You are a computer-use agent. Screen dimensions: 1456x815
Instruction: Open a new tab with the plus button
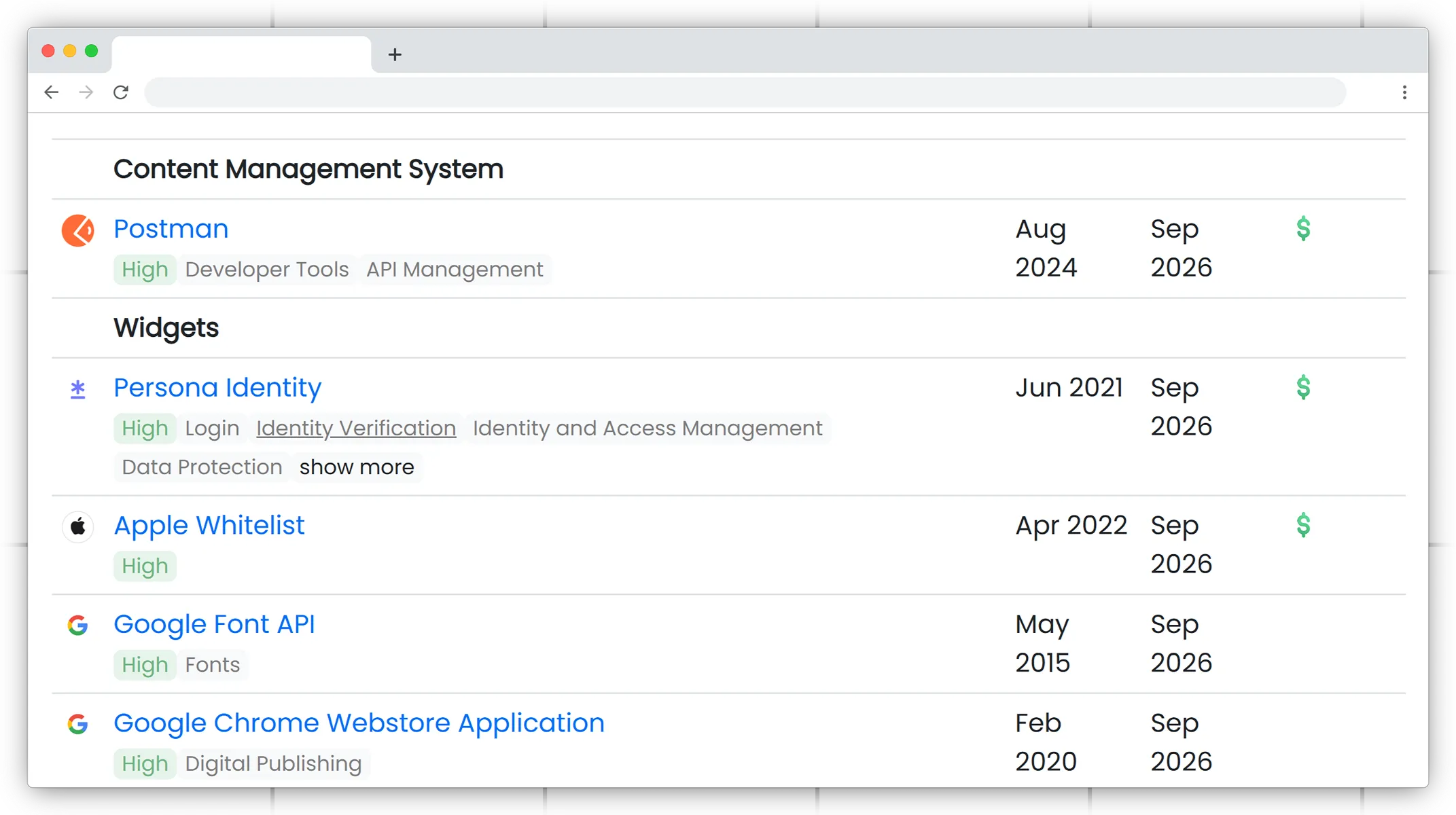[395, 54]
